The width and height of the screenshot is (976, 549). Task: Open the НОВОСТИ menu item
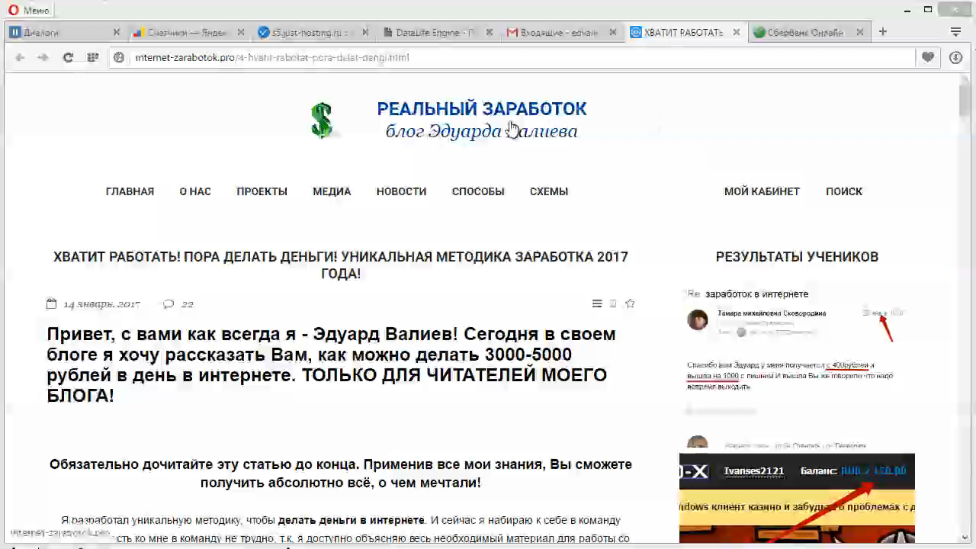(x=401, y=192)
